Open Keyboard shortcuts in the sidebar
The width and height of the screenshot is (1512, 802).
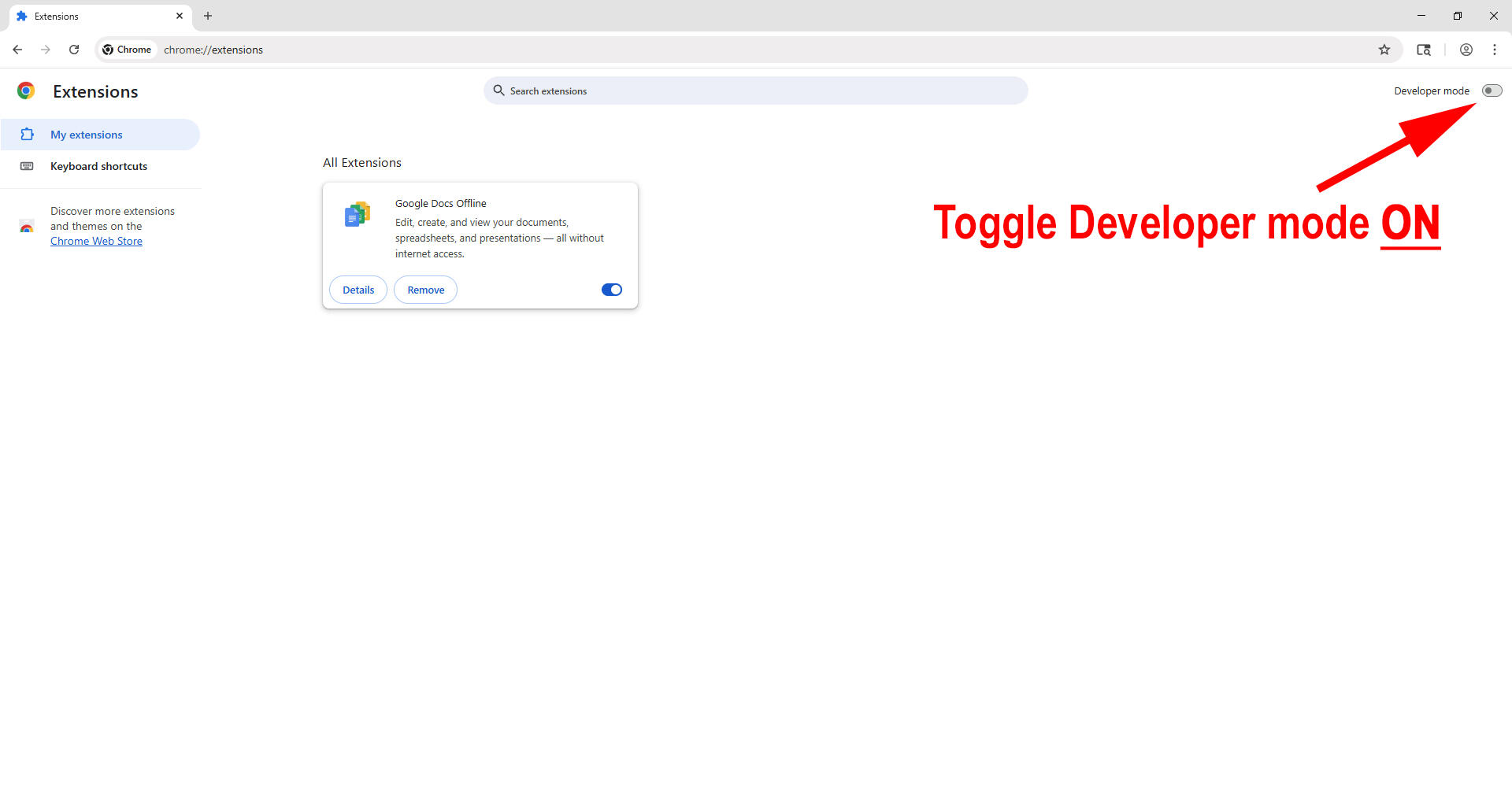pyautogui.click(x=98, y=166)
